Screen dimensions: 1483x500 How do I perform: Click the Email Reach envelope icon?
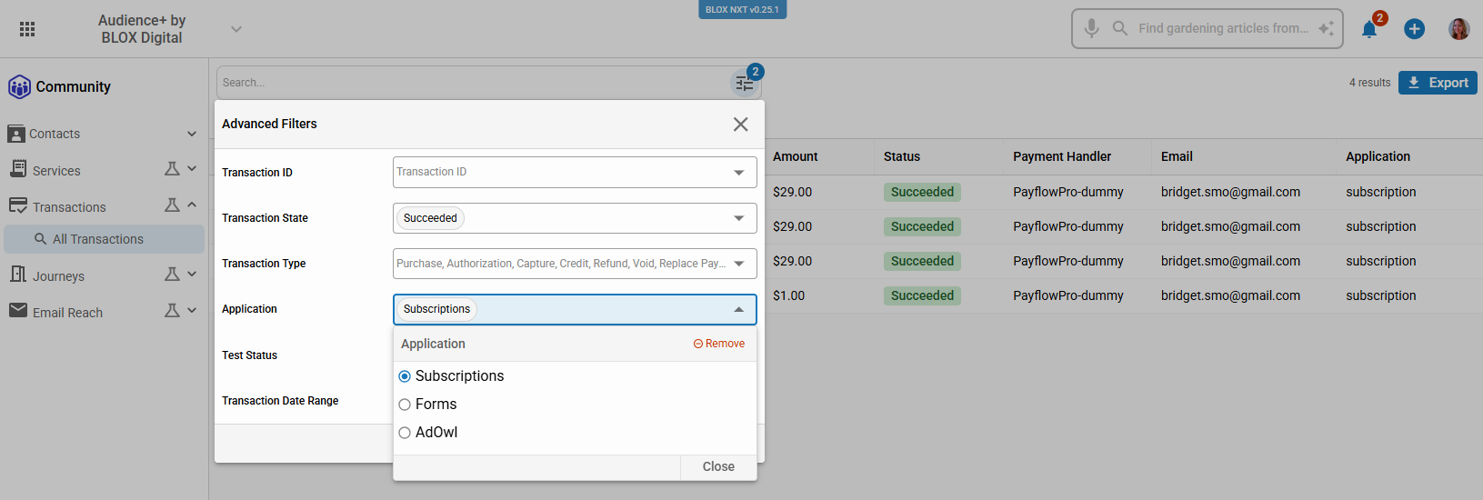(18, 311)
